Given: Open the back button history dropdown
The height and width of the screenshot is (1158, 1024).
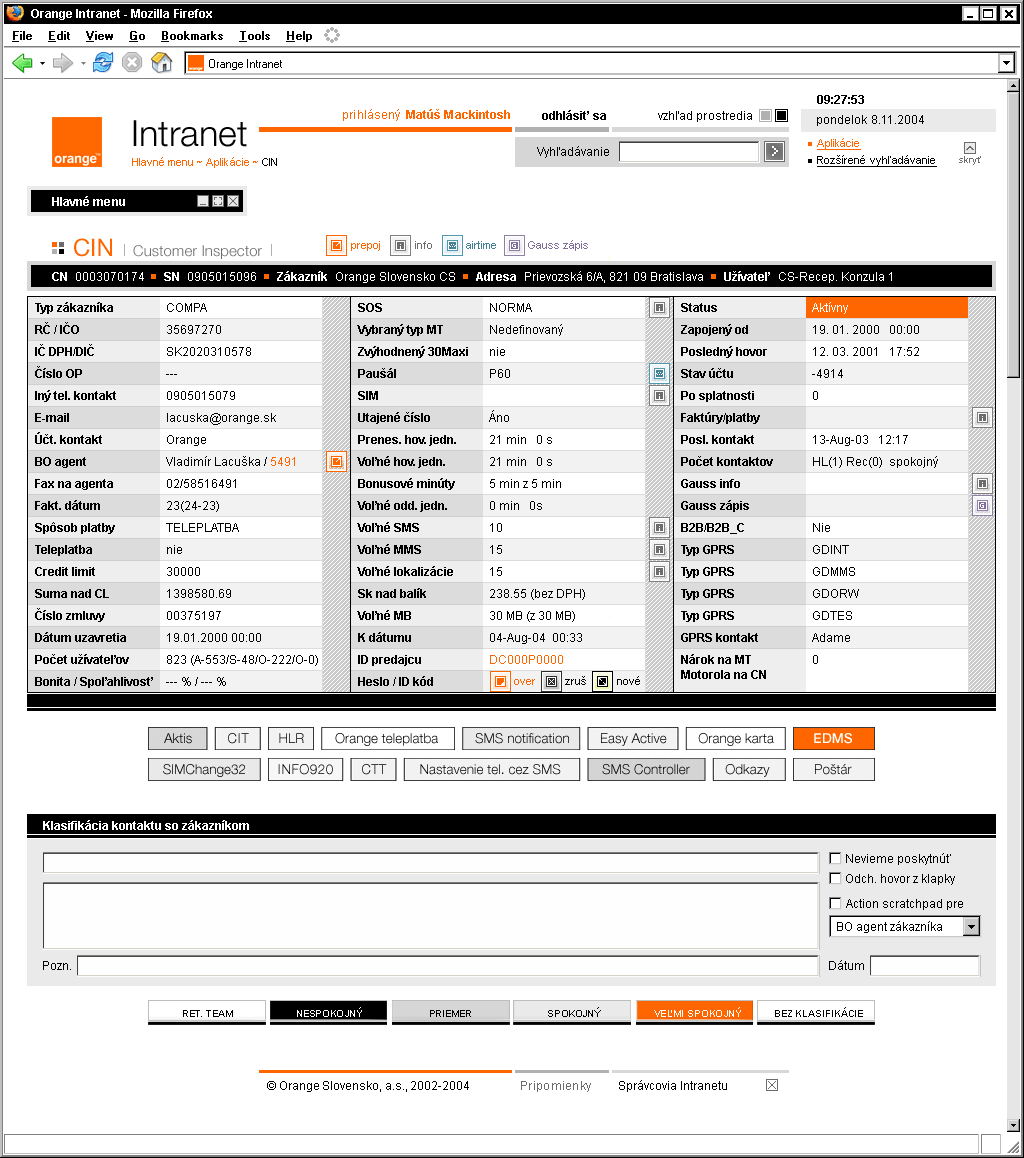Looking at the screenshot, I should pos(42,64).
